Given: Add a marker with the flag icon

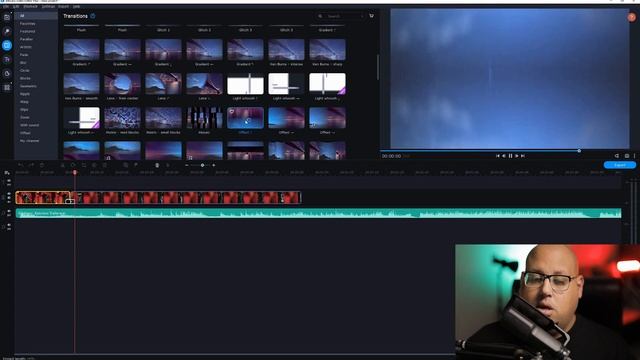Looking at the screenshot, I should [x=136, y=165].
